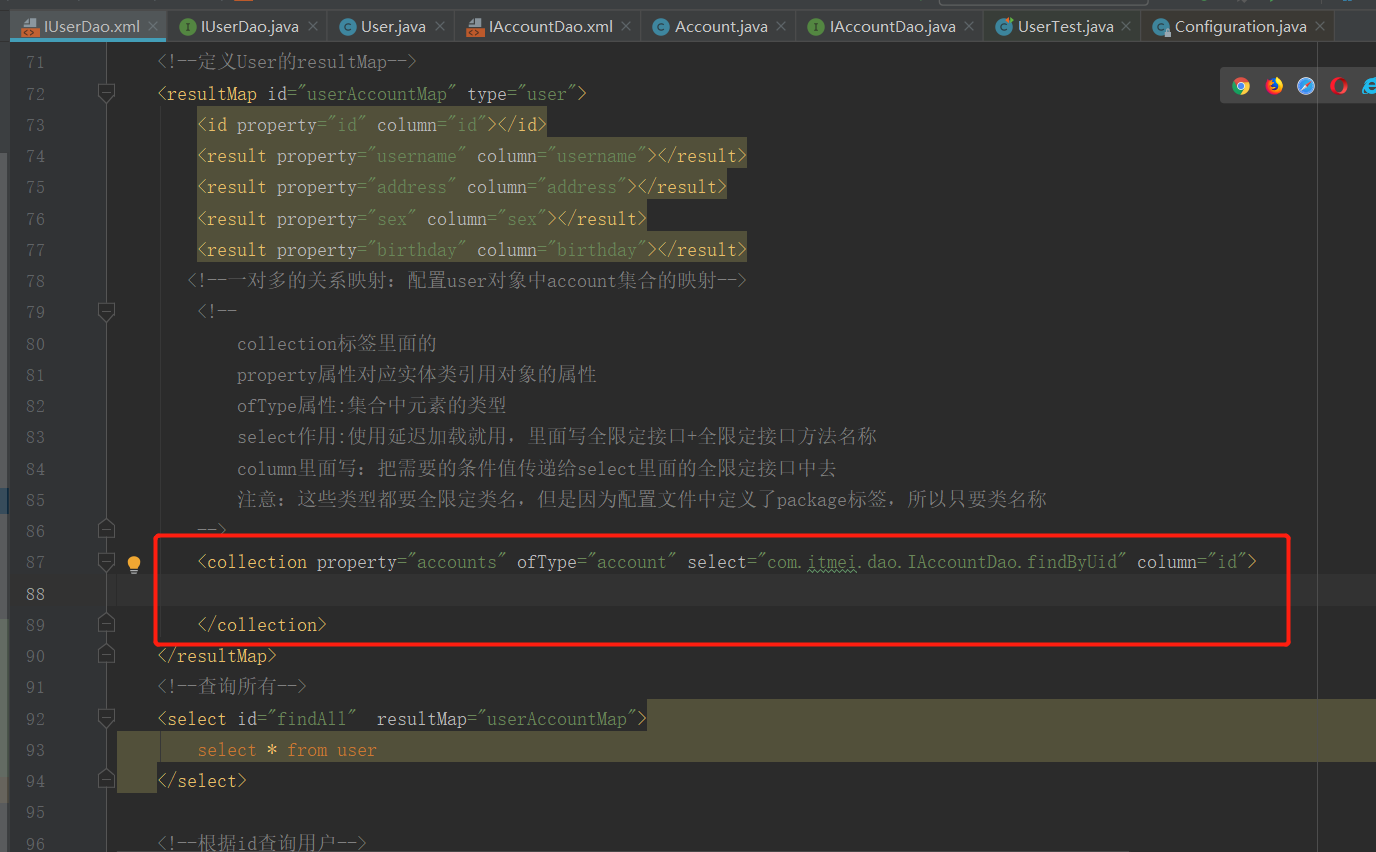Collapse the collection tag at line 87
This screenshot has height=852, width=1376.
point(106,561)
